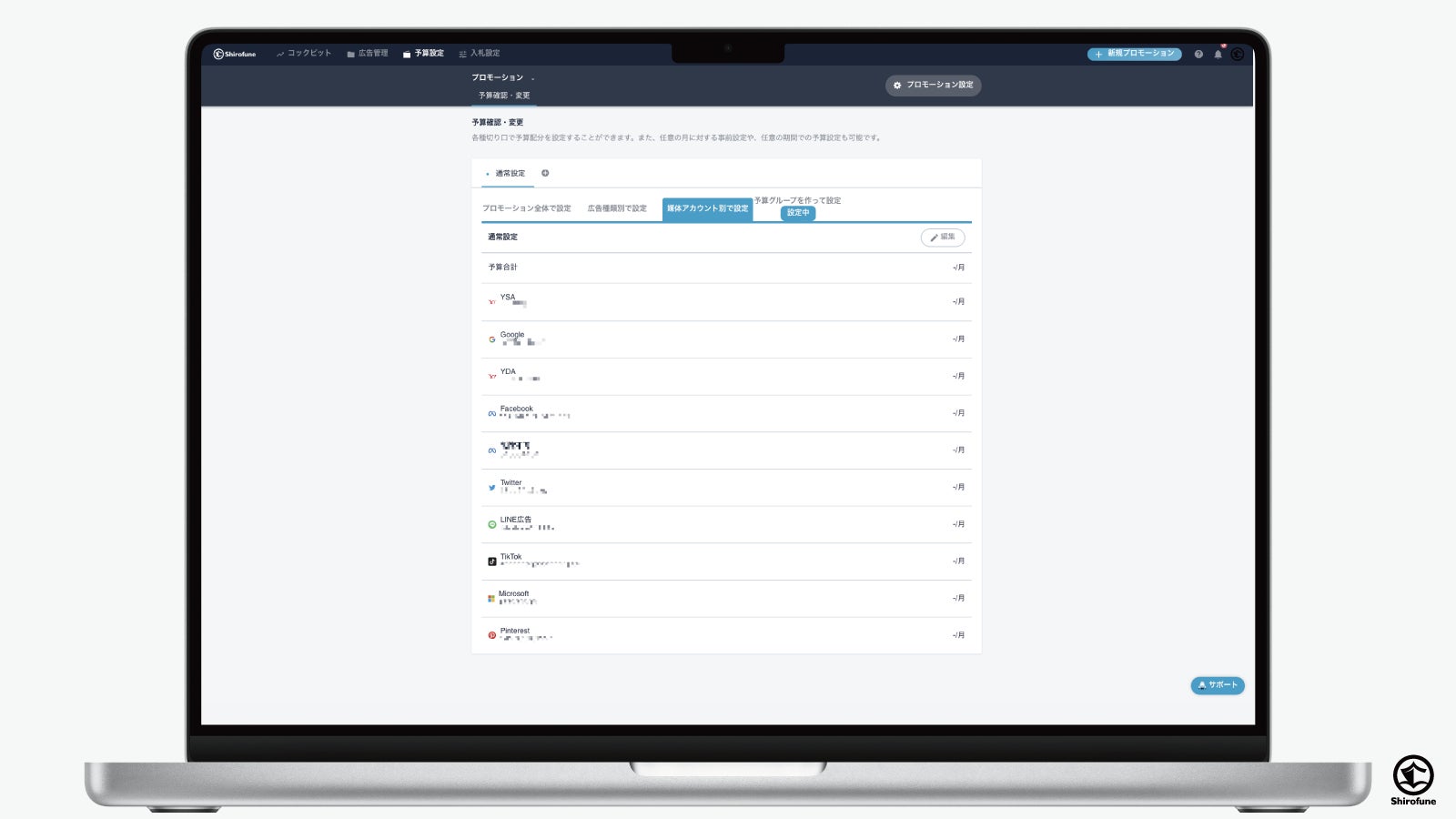The height and width of the screenshot is (819, 1456).
Task: Click the Microsoft logo icon
Action: 491,599
